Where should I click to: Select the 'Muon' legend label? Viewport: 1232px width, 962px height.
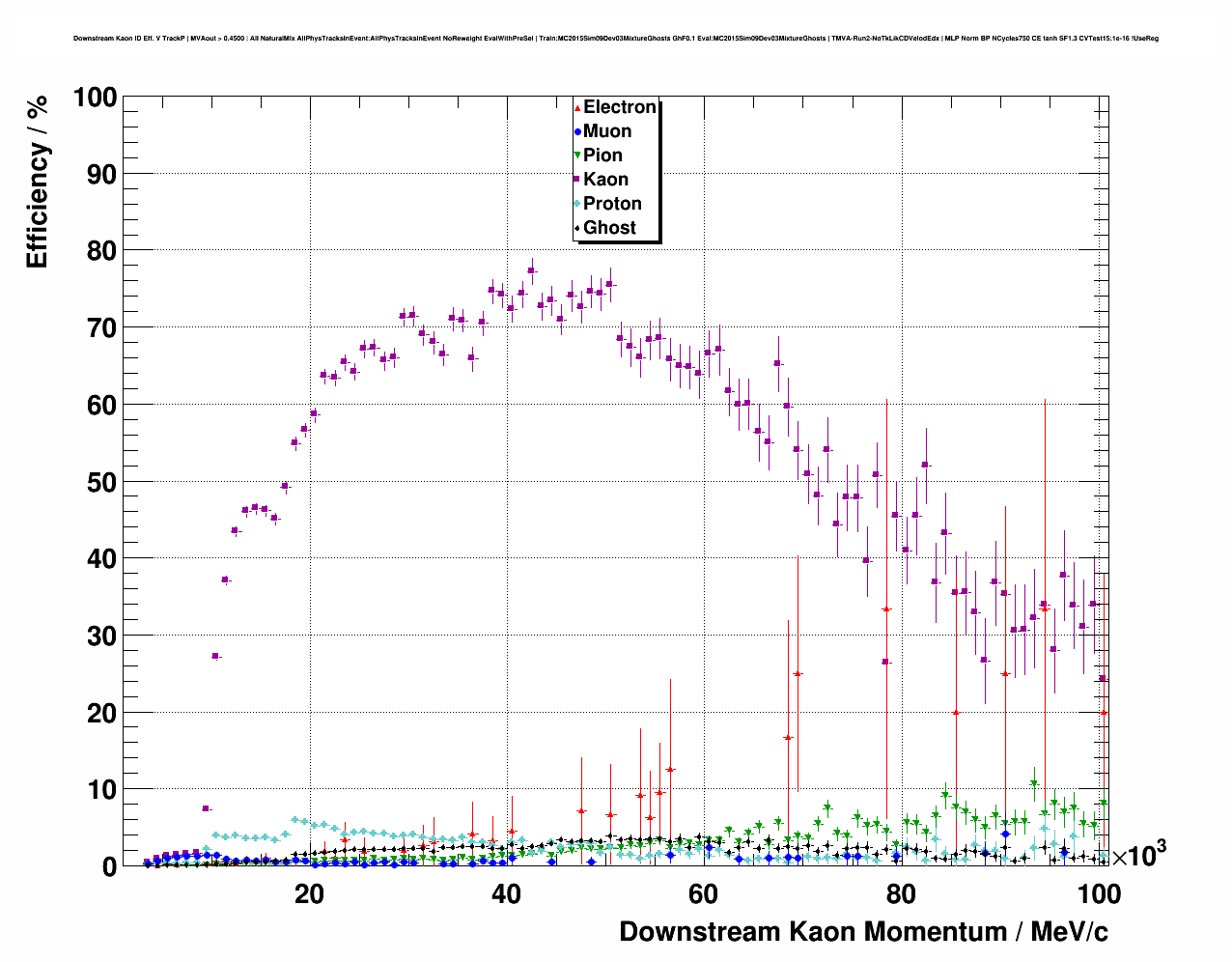(x=607, y=131)
